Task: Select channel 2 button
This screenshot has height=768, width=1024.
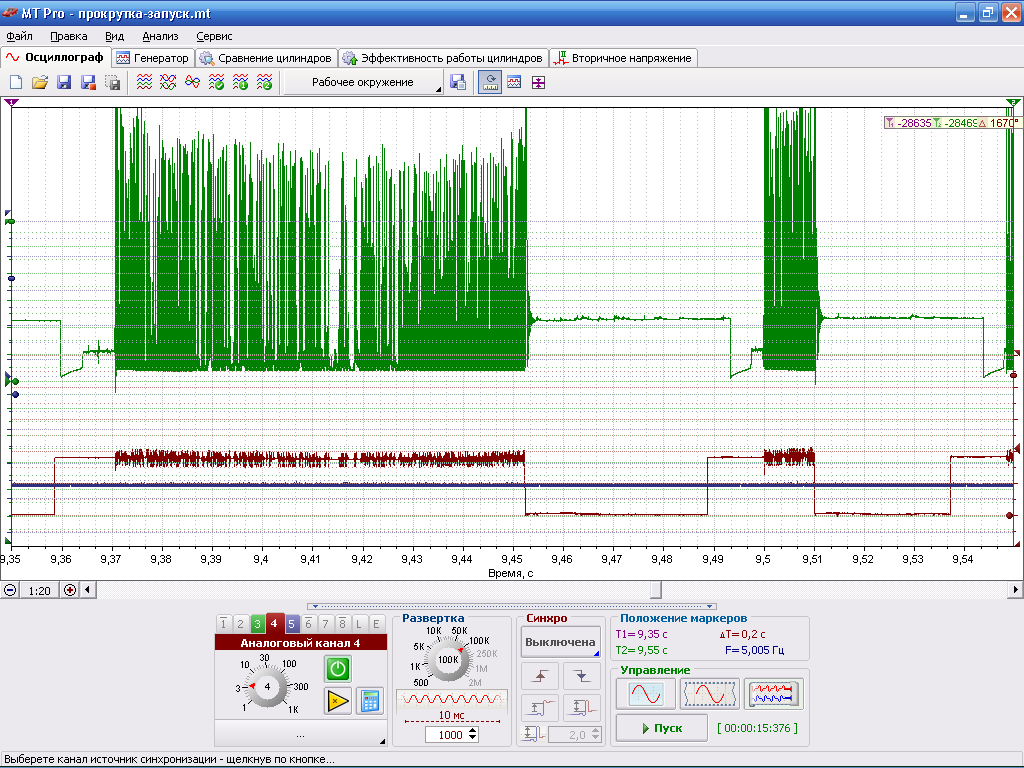Action: [240, 624]
